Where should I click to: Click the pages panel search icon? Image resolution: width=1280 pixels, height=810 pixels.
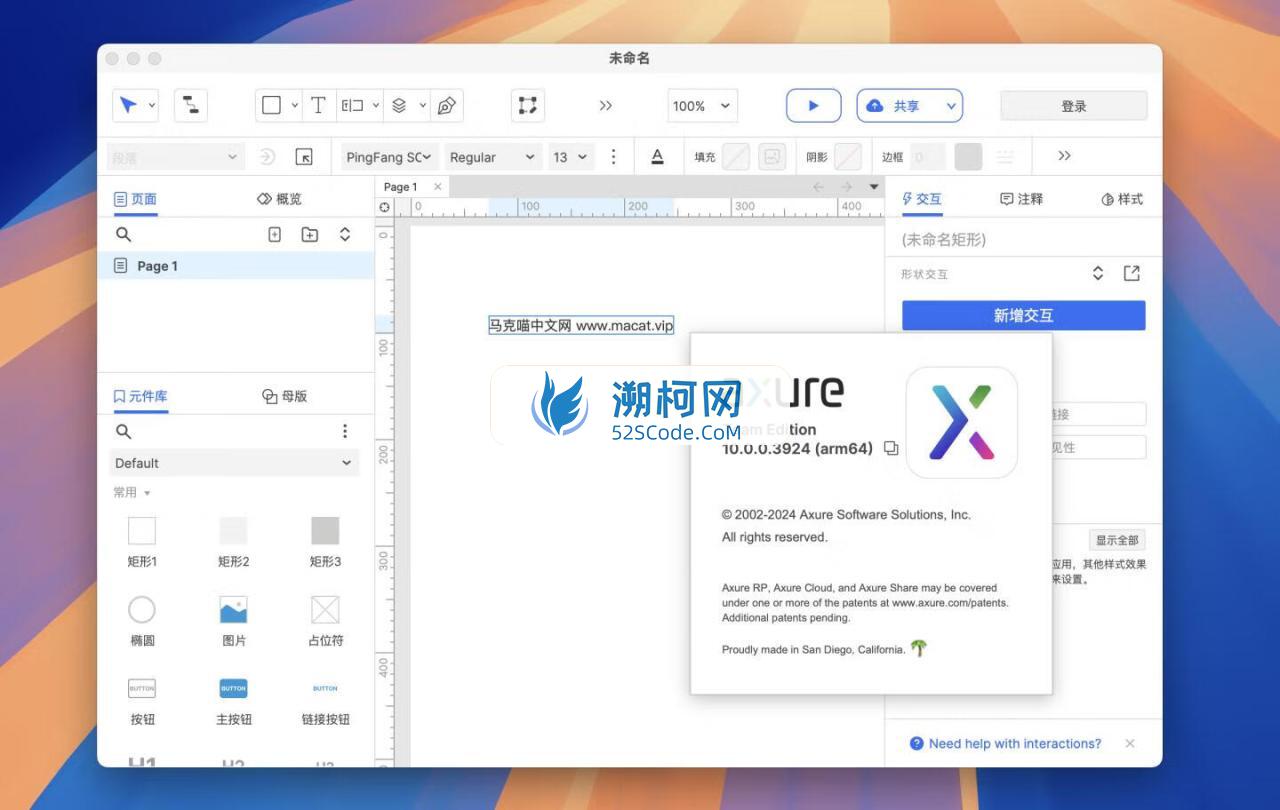pos(123,234)
